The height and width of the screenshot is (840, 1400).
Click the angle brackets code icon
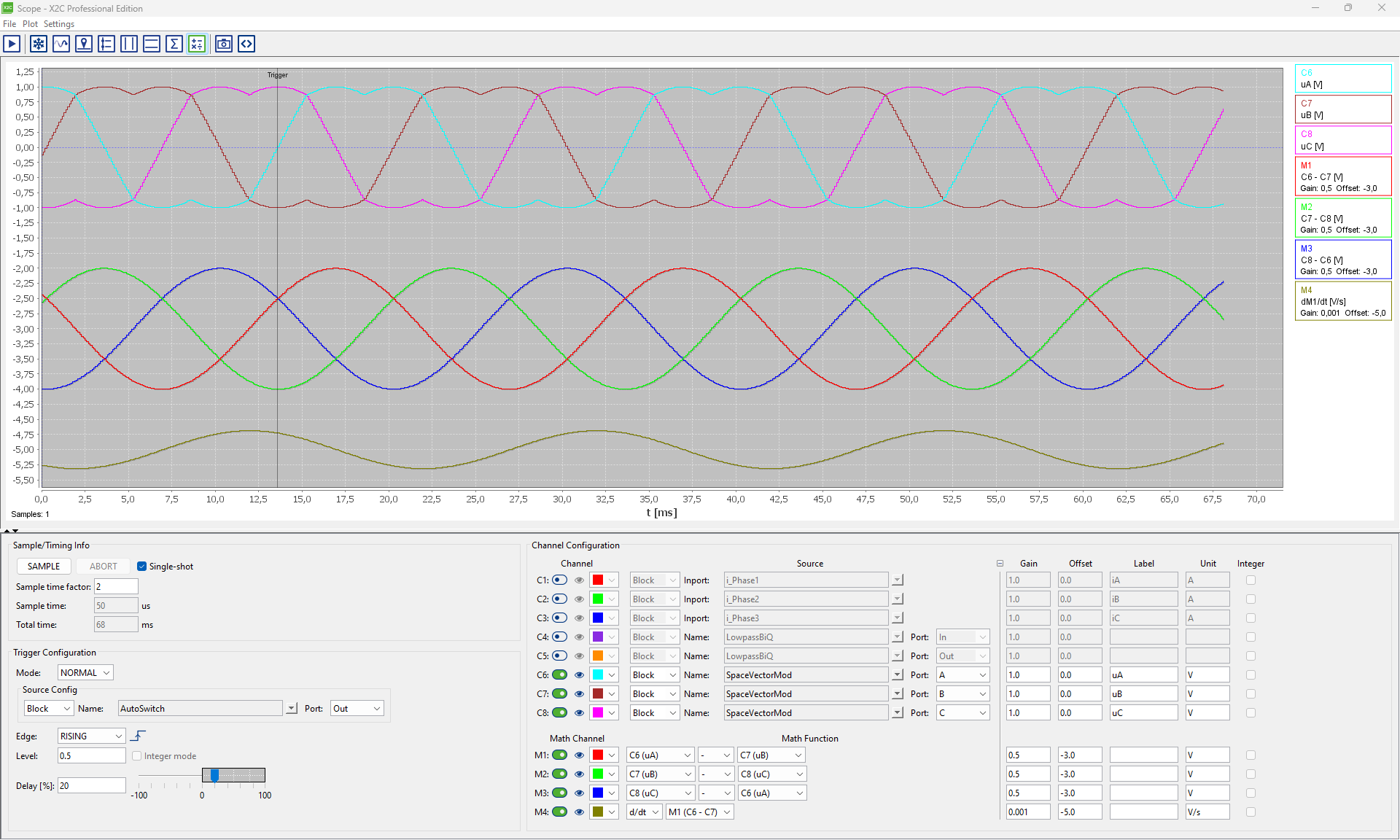coord(246,44)
